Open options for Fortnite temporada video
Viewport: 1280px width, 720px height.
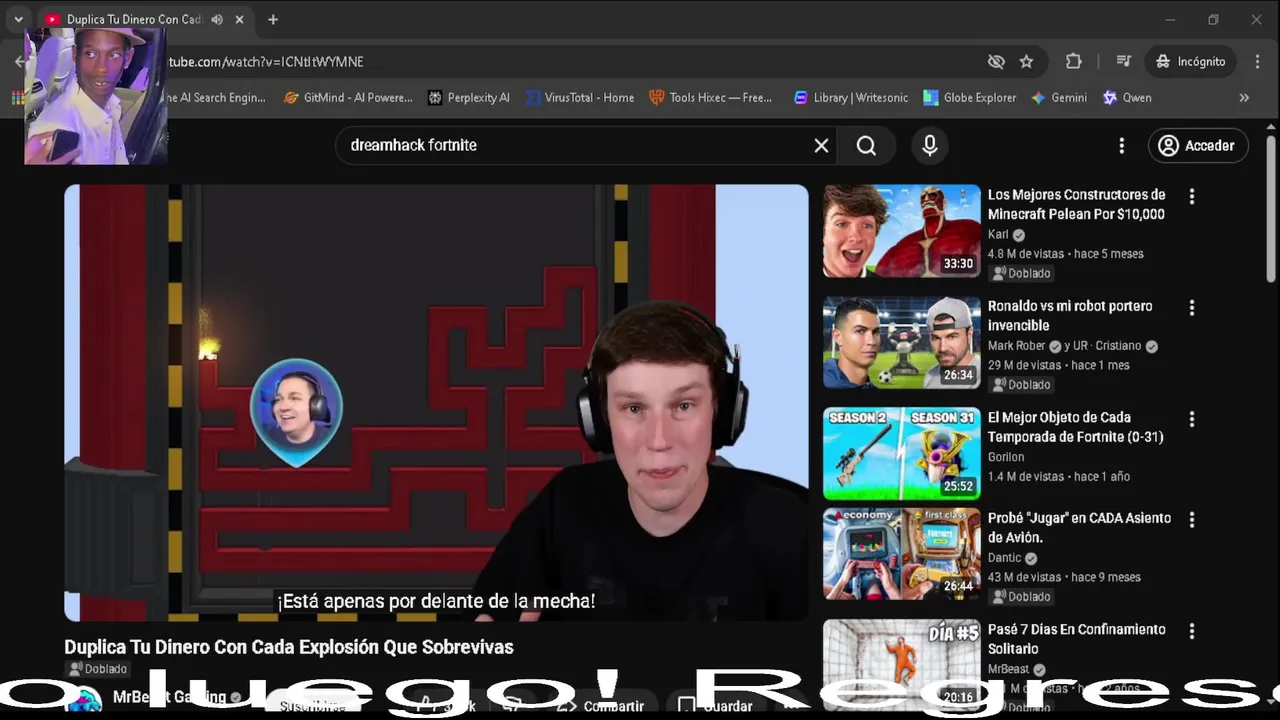point(1191,419)
